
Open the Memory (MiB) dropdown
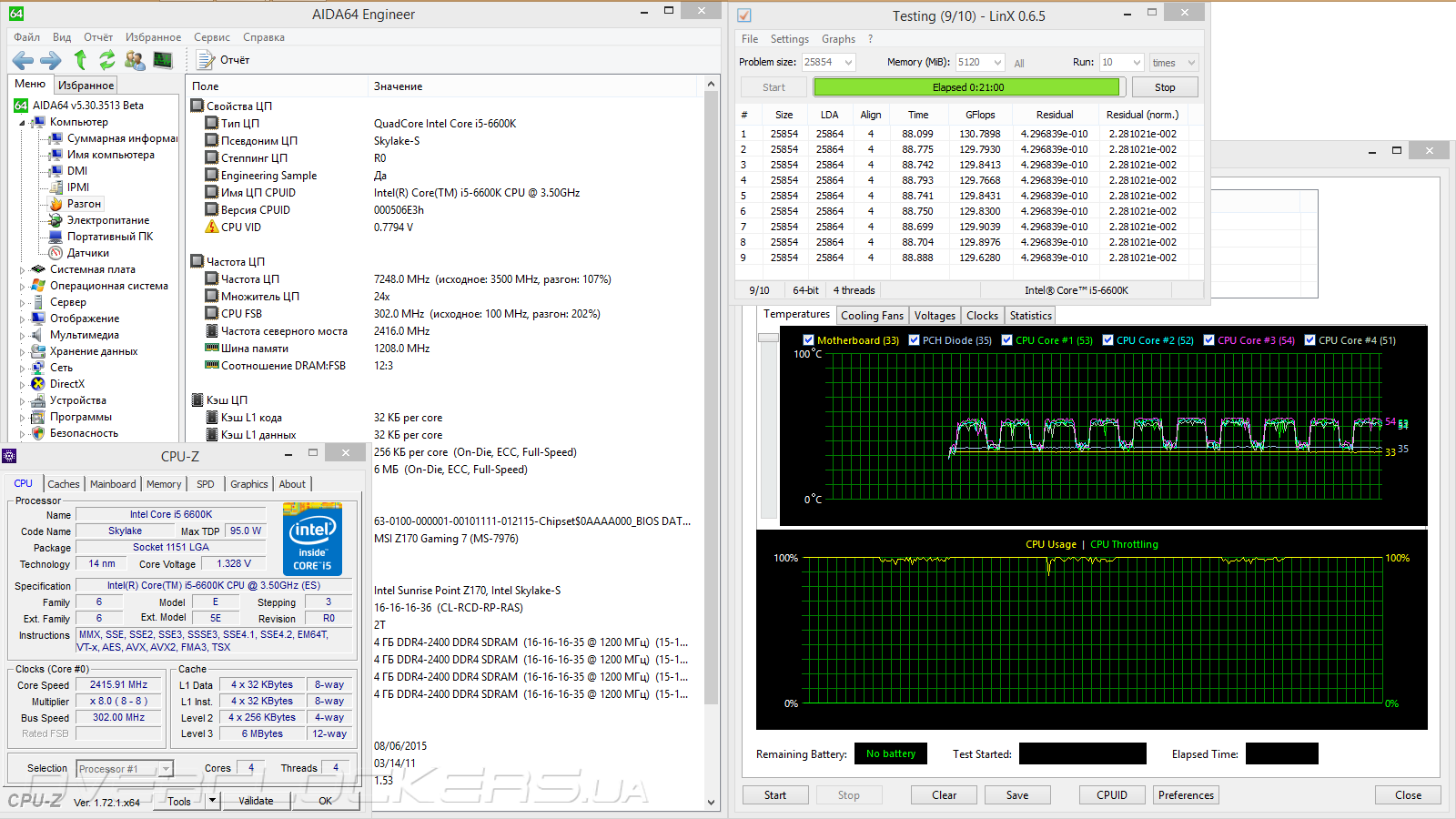coord(997,63)
